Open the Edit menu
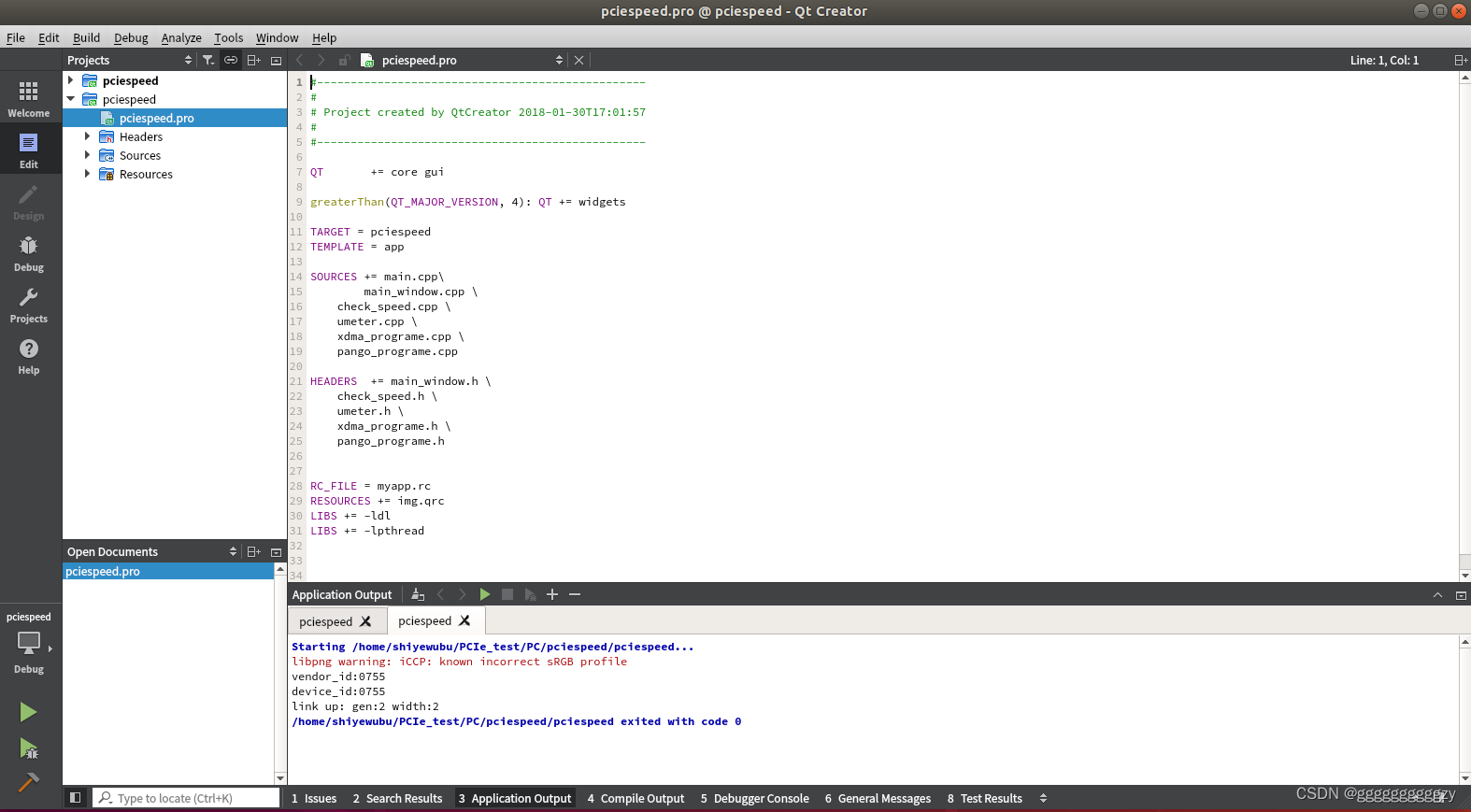 point(49,37)
